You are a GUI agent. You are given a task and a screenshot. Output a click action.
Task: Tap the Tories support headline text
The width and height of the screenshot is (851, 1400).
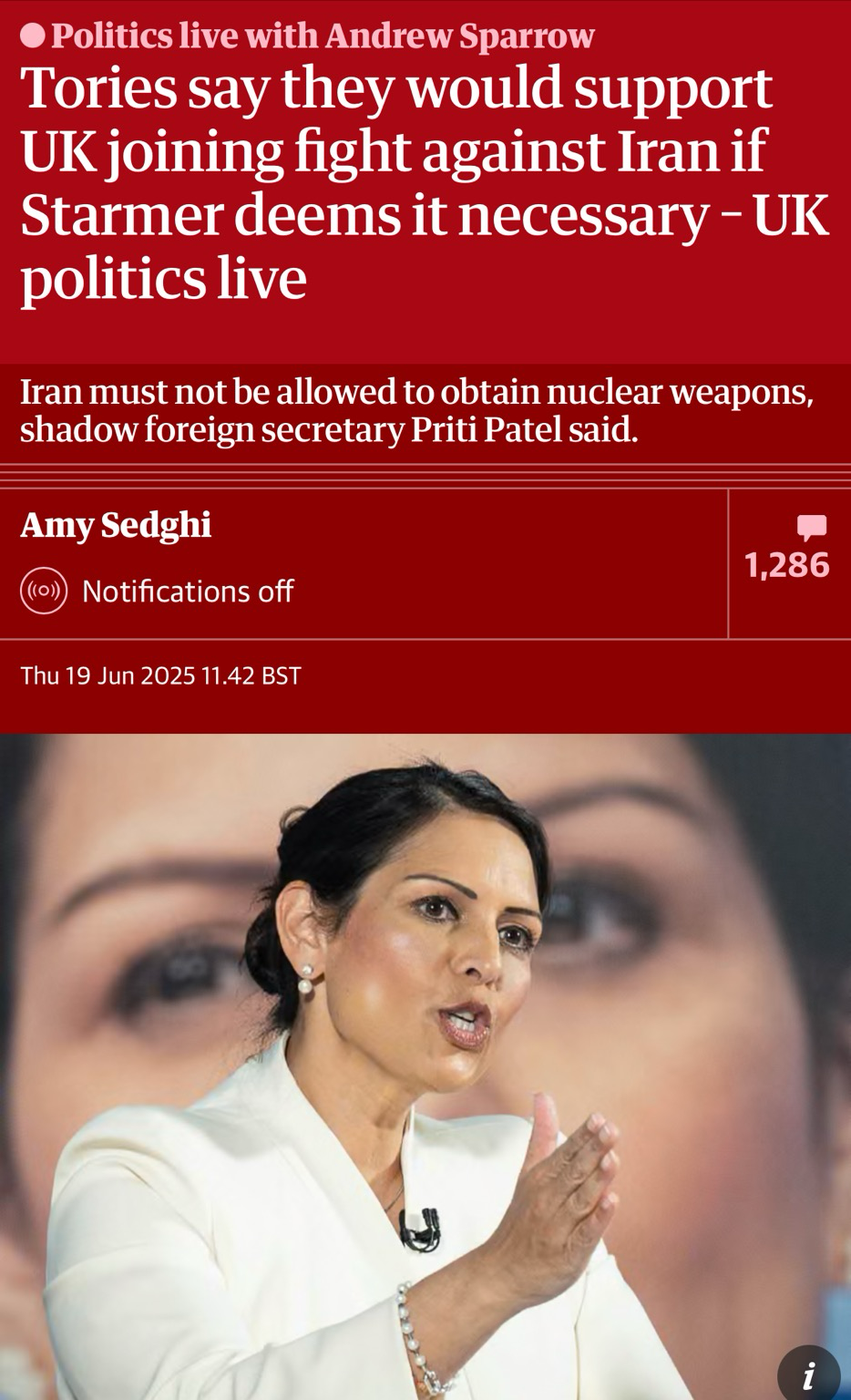pos(425,182)
